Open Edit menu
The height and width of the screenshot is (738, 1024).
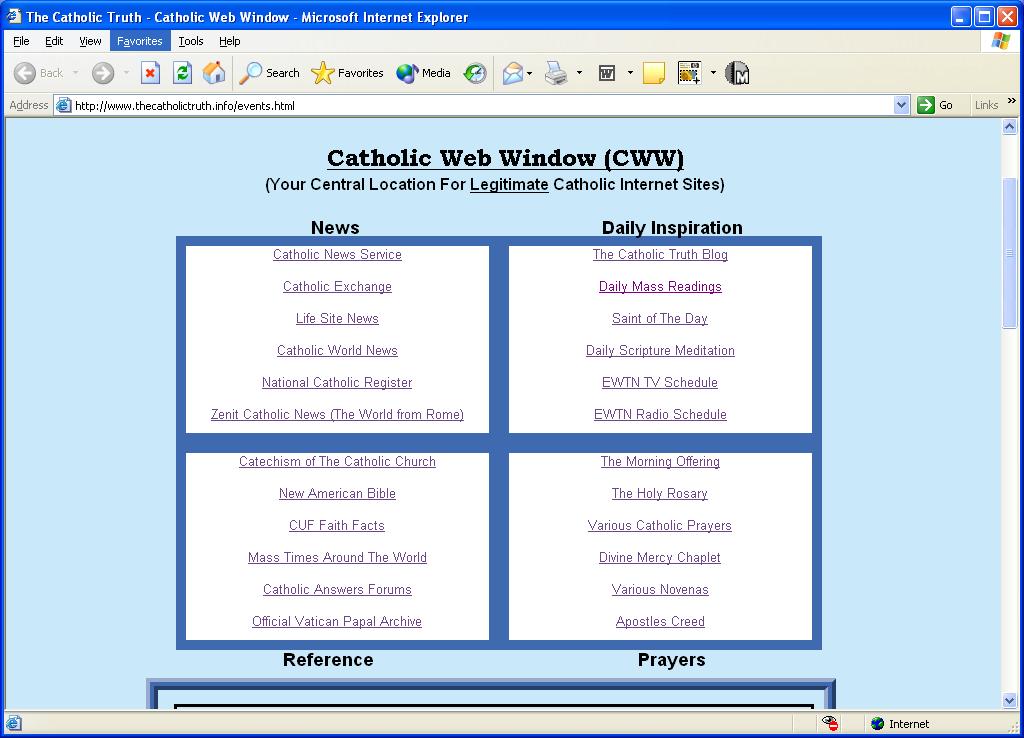tap(54, 41)
